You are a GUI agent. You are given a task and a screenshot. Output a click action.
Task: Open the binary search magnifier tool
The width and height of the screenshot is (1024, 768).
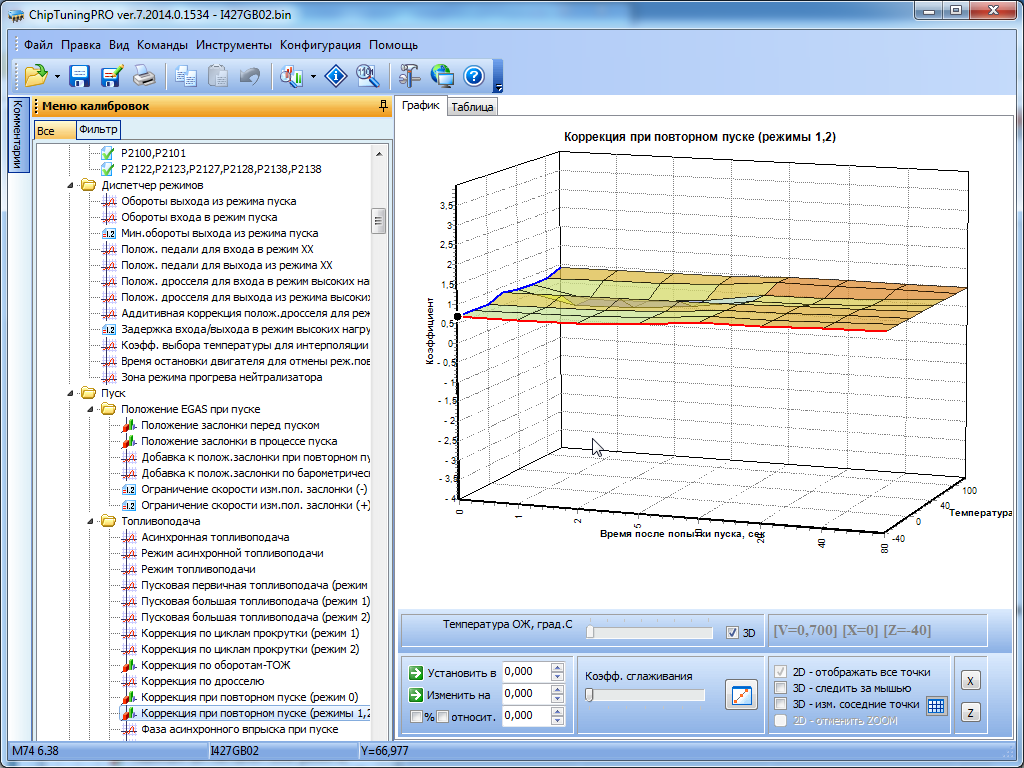(x=367, y=75)
